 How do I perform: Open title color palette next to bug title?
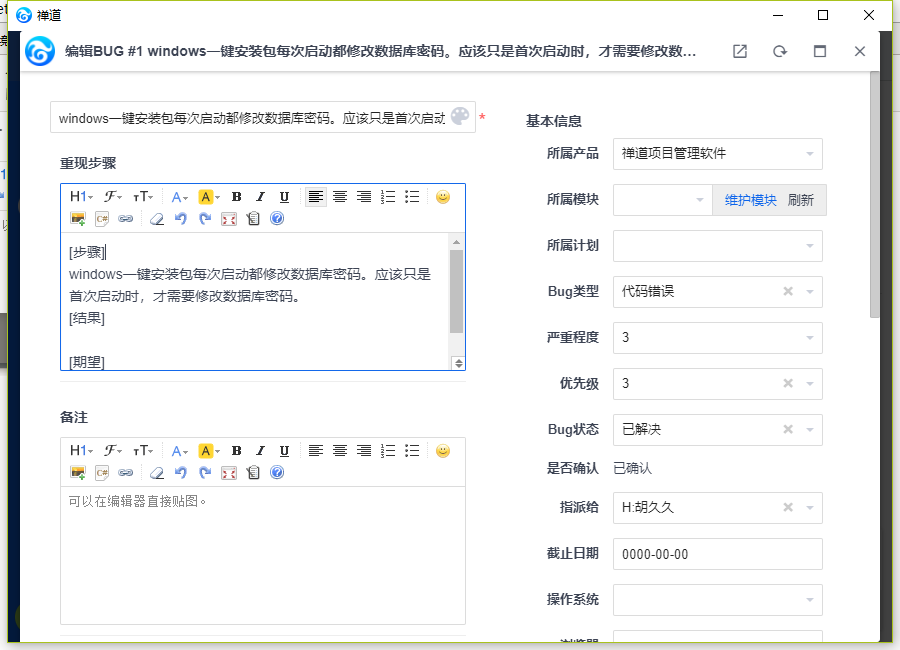459,117
